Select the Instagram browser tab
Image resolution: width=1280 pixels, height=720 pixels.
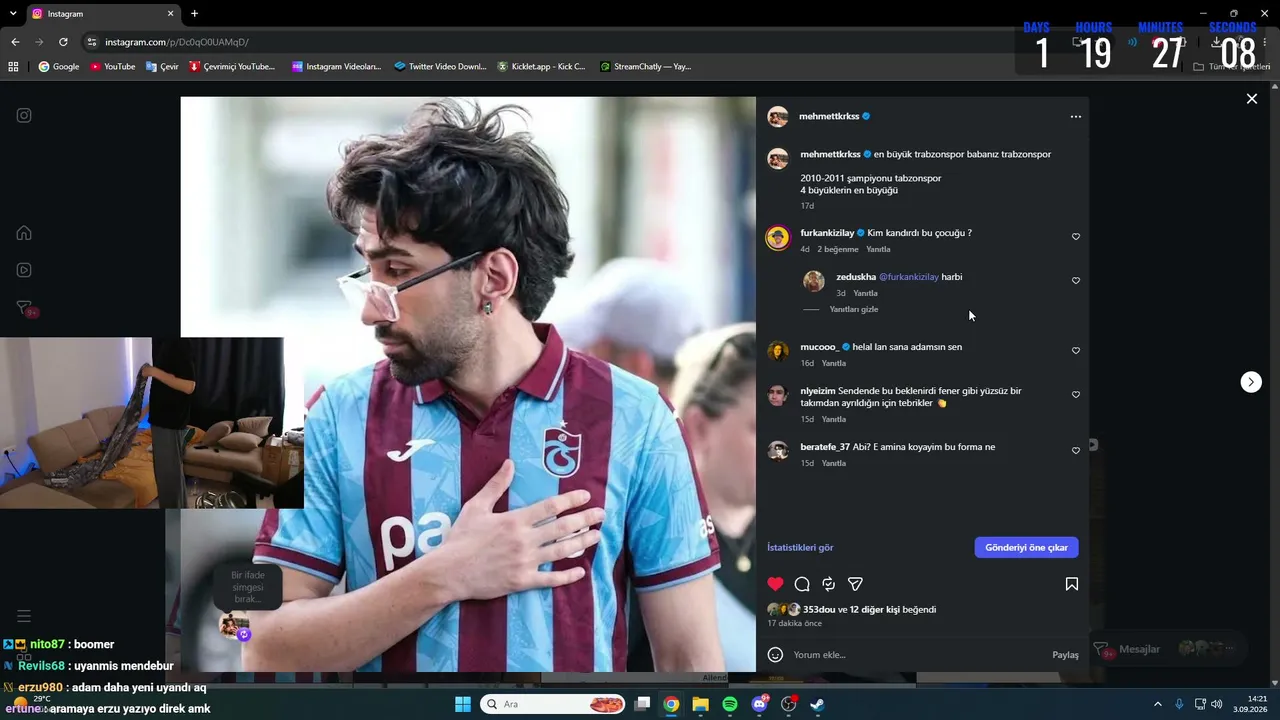(102, 14)
